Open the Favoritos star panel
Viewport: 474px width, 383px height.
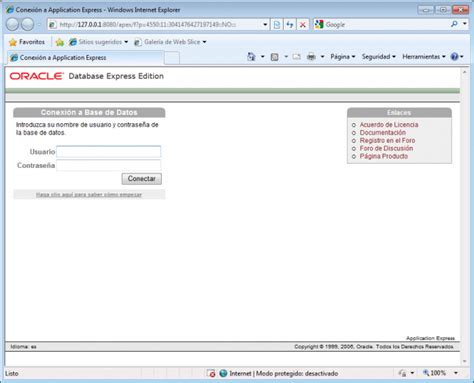pyautogui.click(x=27, y=42)
